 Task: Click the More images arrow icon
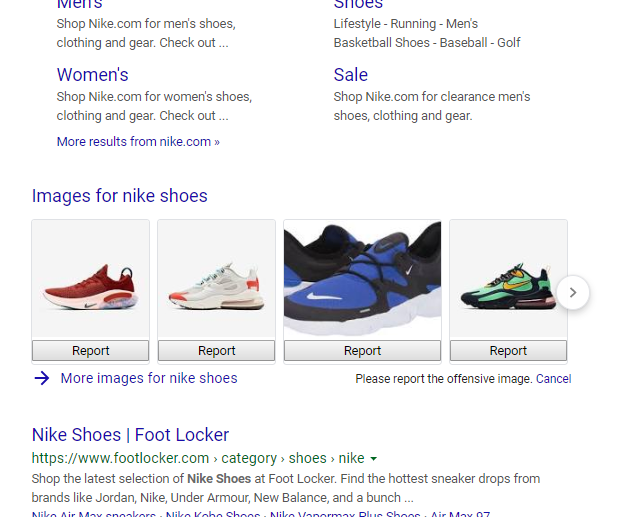pyautogui.click(x=42, y=378)
